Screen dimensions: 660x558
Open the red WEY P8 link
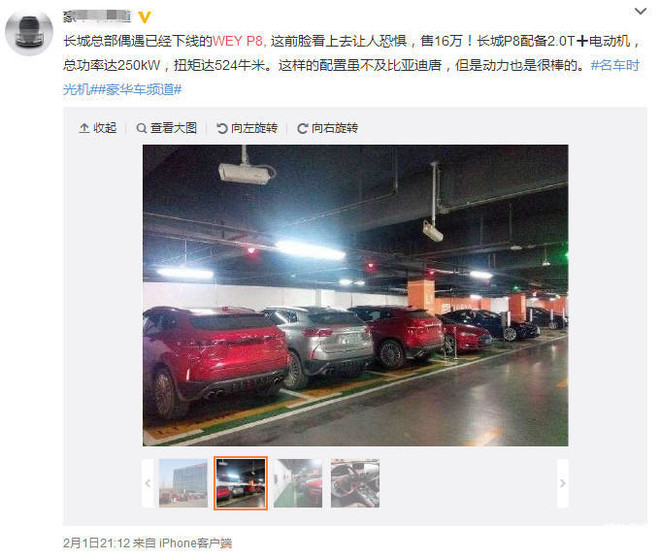coord(237,41)
